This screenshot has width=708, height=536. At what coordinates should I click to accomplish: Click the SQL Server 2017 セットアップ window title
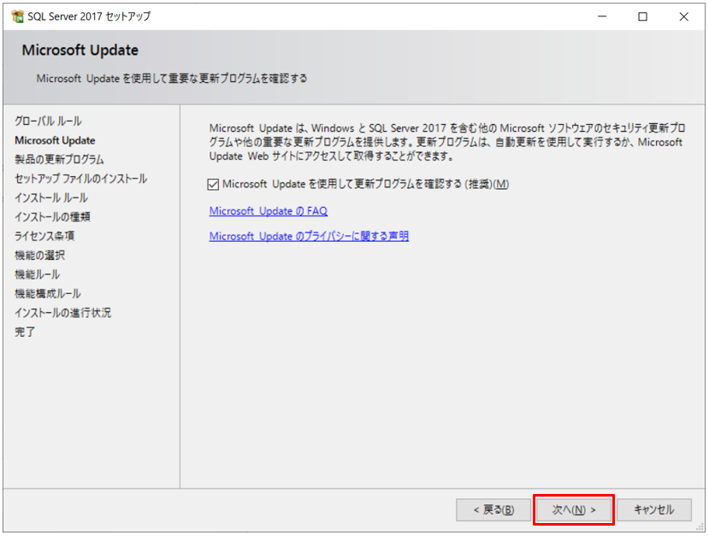89,17
